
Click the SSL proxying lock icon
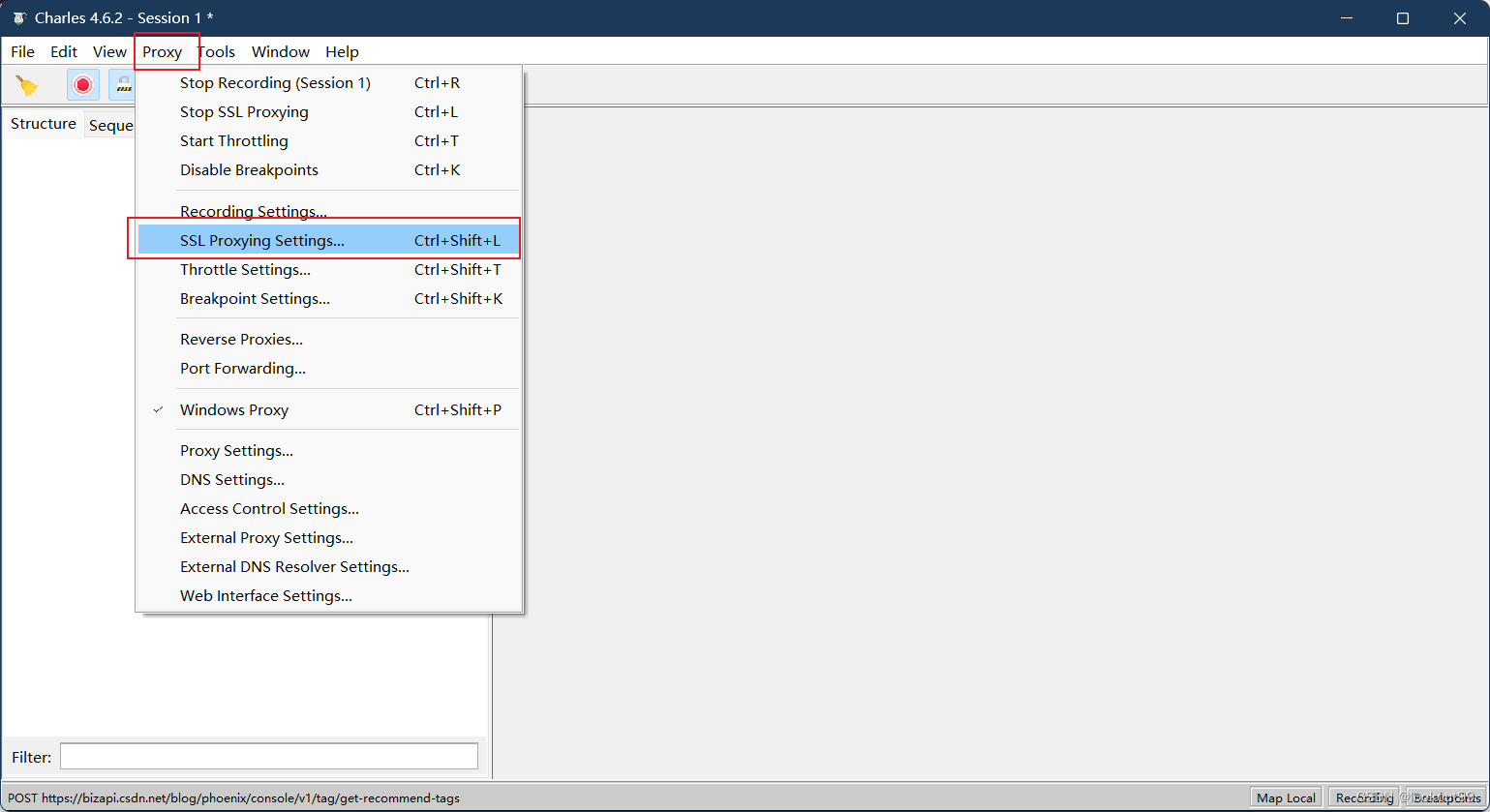click(x=123, y=85)
